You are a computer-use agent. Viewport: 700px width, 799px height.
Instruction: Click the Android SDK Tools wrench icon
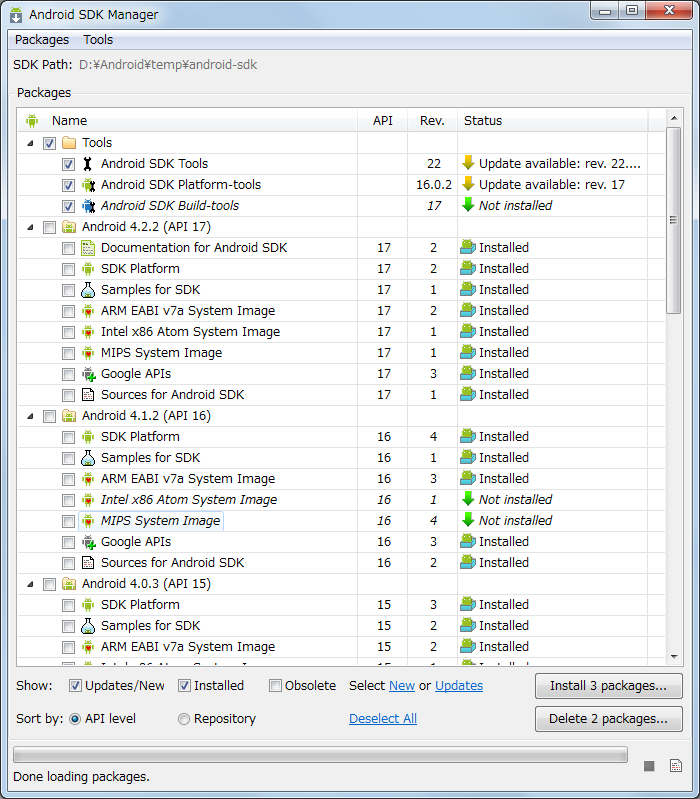click(88, 164)
